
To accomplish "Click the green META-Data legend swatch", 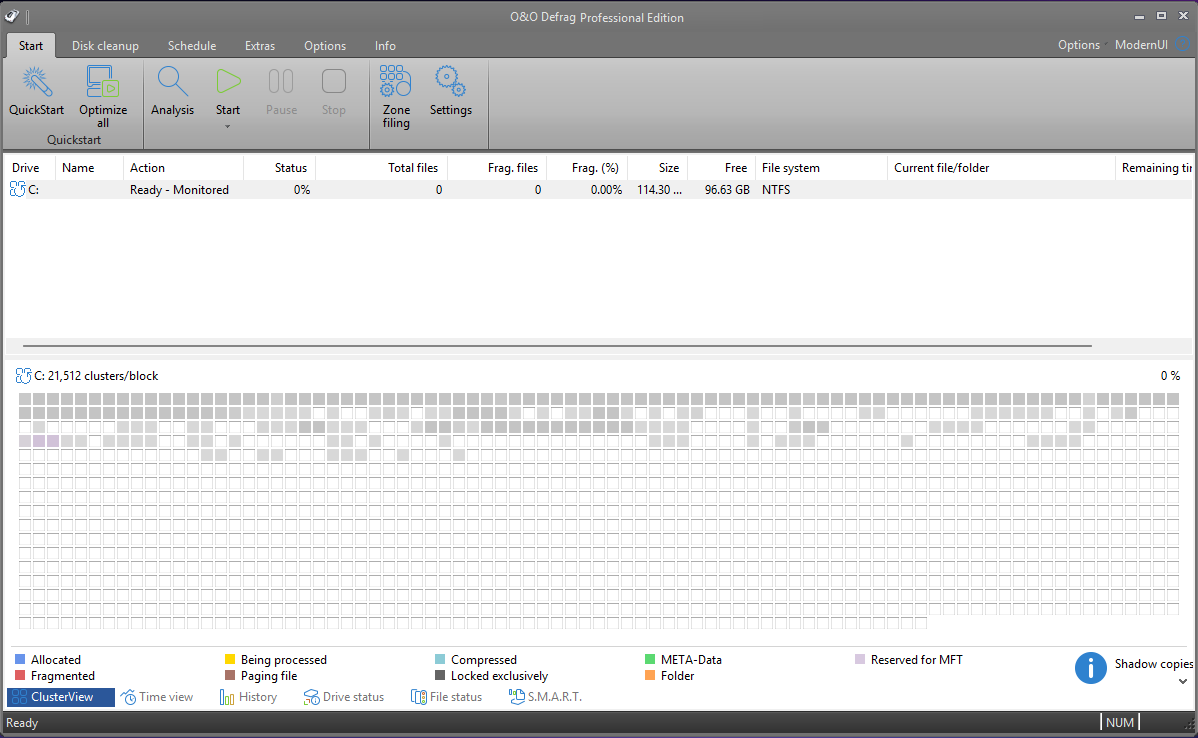I will point(650,659).
